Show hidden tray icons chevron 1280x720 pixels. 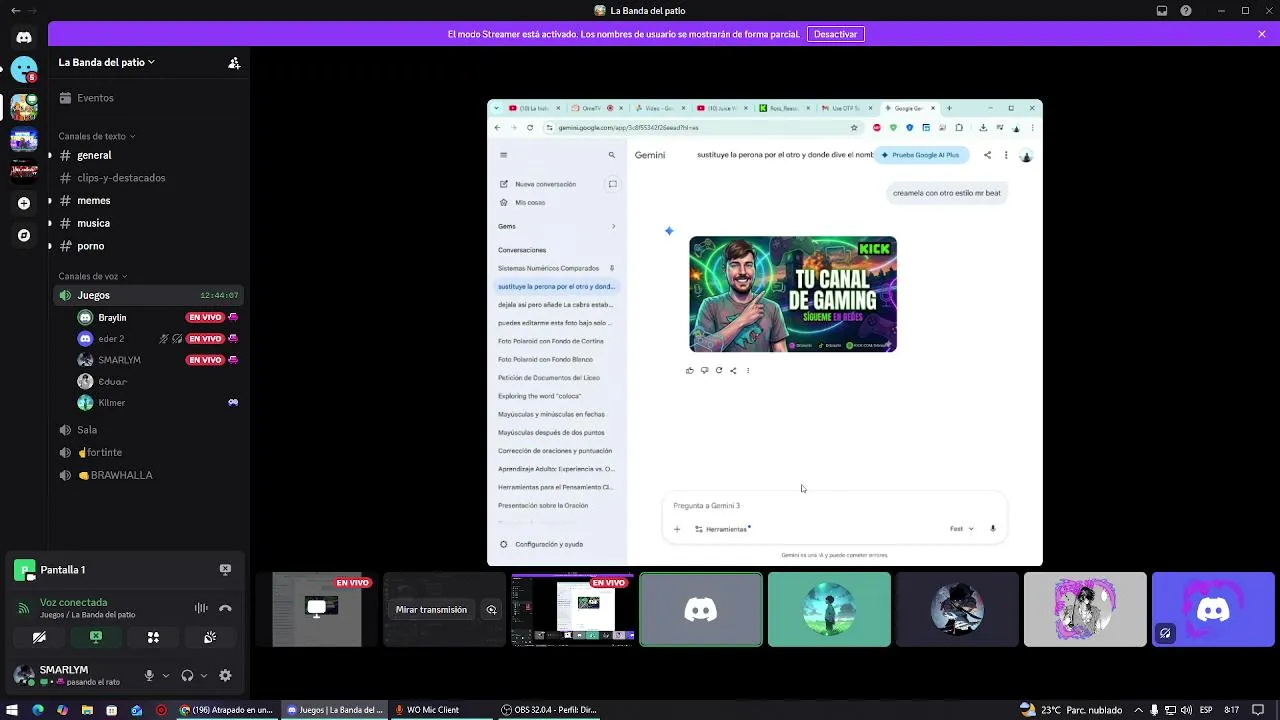(1138, 710)
